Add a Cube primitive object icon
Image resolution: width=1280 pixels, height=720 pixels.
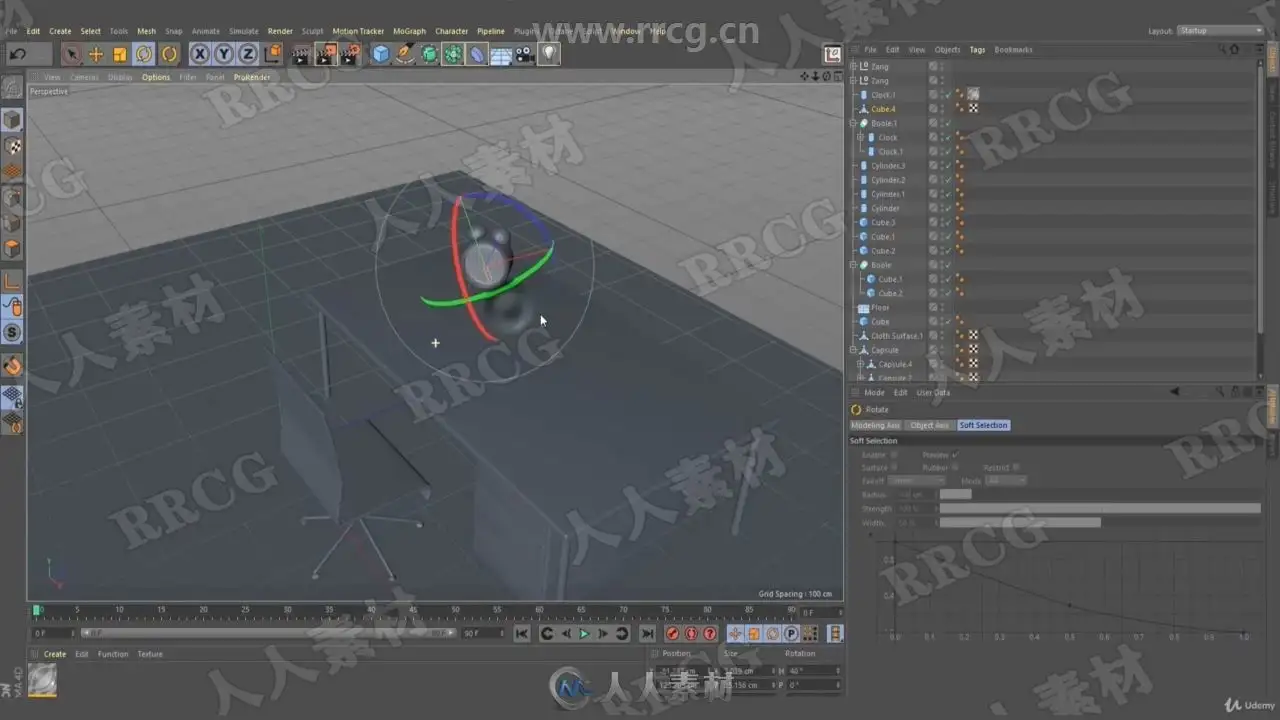pos(381,54)
